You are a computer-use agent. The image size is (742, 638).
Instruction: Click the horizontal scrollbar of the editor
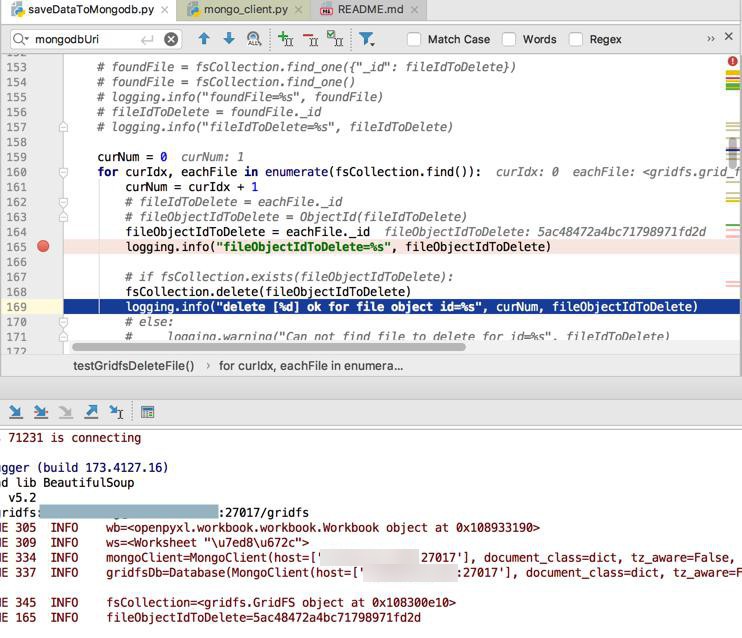pyautogui.click(x=268, y=347)
